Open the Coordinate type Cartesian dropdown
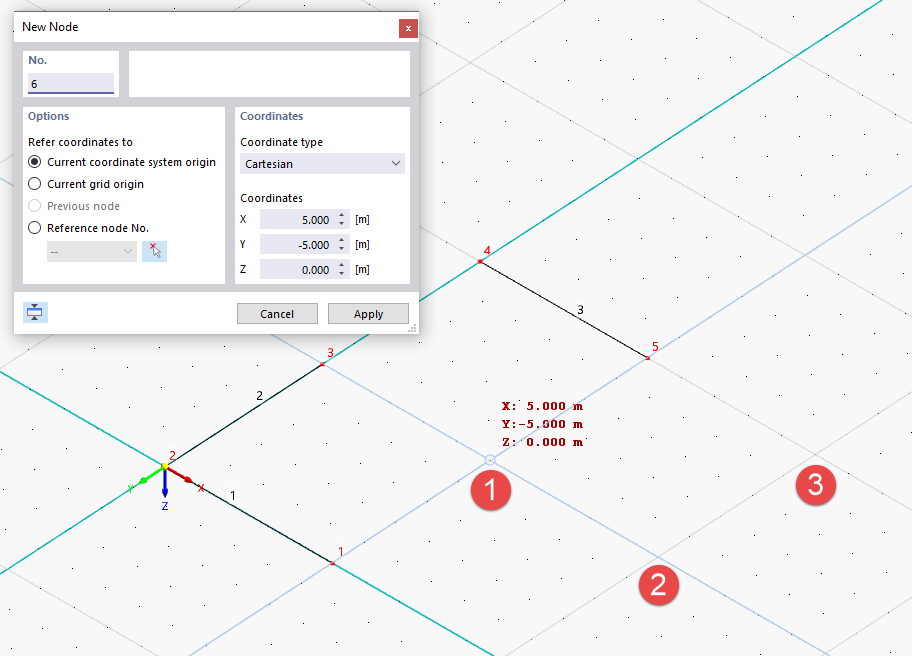This screenshot has height=656, width=912. [322, 163]
